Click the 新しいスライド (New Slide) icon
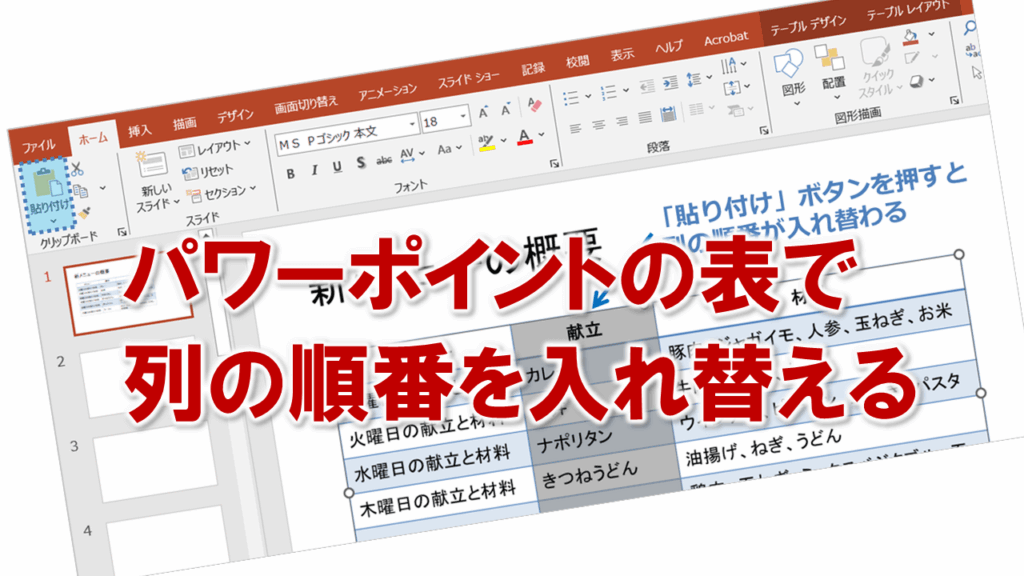Image resolution: width=1024 pixels, height=576 pixels. (151, 167)
